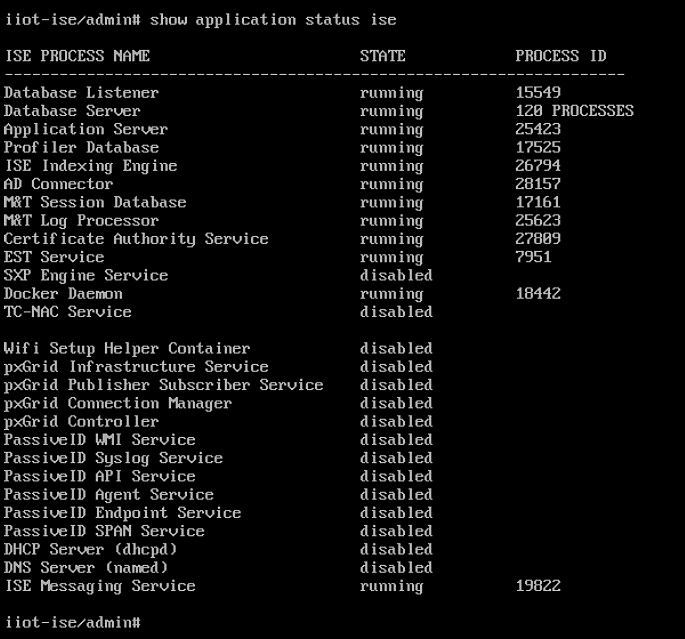Click process ID 26794
Screen dimensions: 685x639
(538, 166)
